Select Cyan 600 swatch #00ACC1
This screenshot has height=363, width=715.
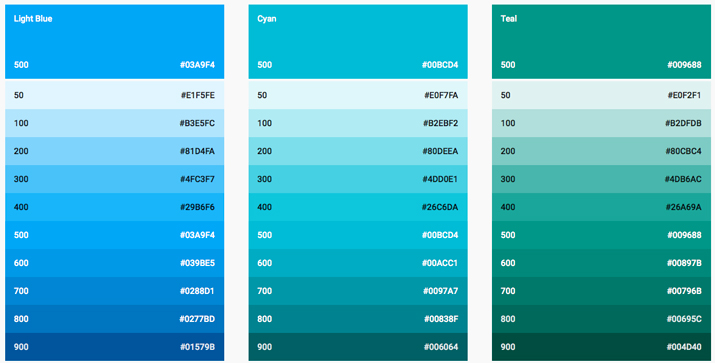pos(358,263)
